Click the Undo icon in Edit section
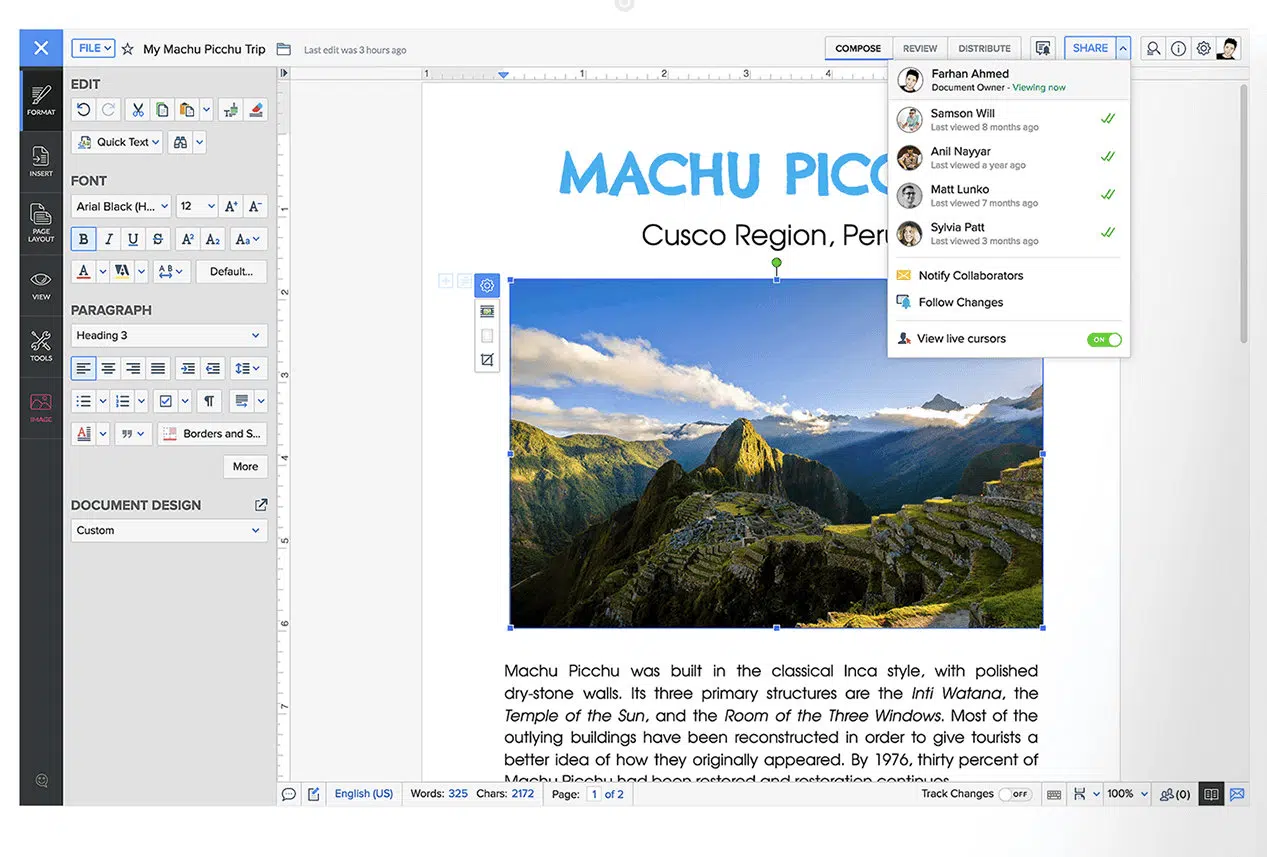The image size is (1267, 857). pyautogui.click(x=84, y=110)
